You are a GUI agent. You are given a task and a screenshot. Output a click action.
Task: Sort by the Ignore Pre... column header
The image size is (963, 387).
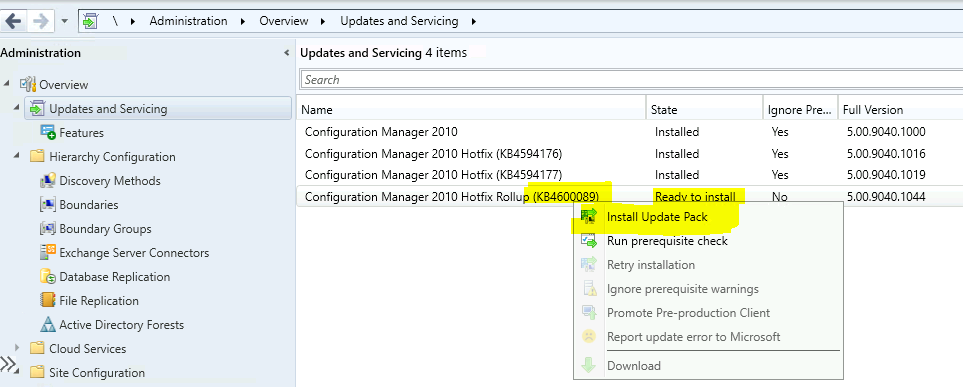pyautogui.click(x=800, y=110)
